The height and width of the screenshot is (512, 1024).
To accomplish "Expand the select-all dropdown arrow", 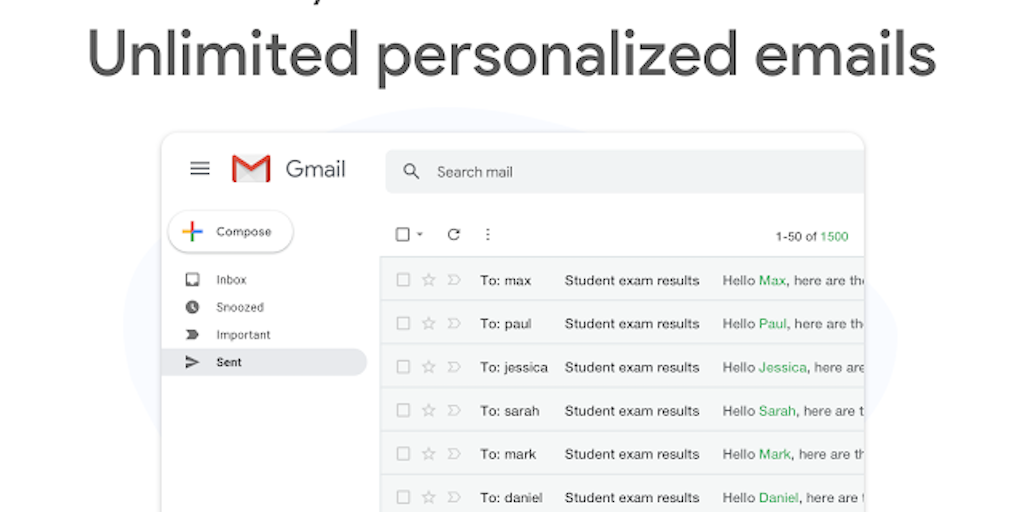I will coord(420,235).
